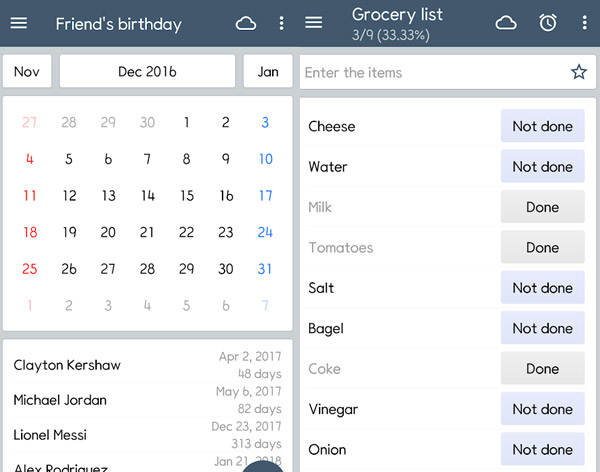This screenshot has height=472, width=600.
Task: Toggle Tomatoes Done button
Action: coord(542,248)
